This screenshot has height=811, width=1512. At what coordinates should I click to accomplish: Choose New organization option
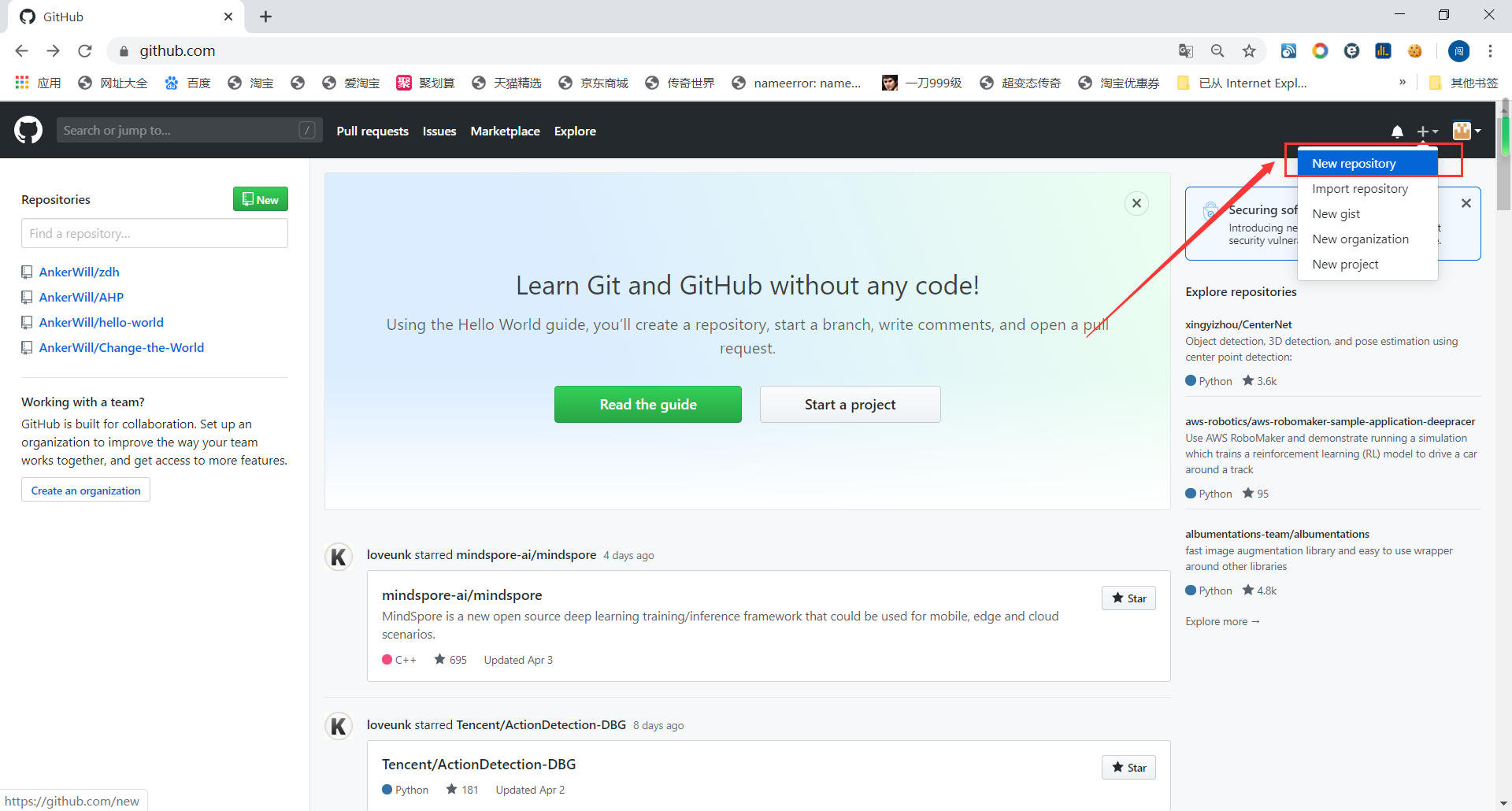[x=1368, y=239]
